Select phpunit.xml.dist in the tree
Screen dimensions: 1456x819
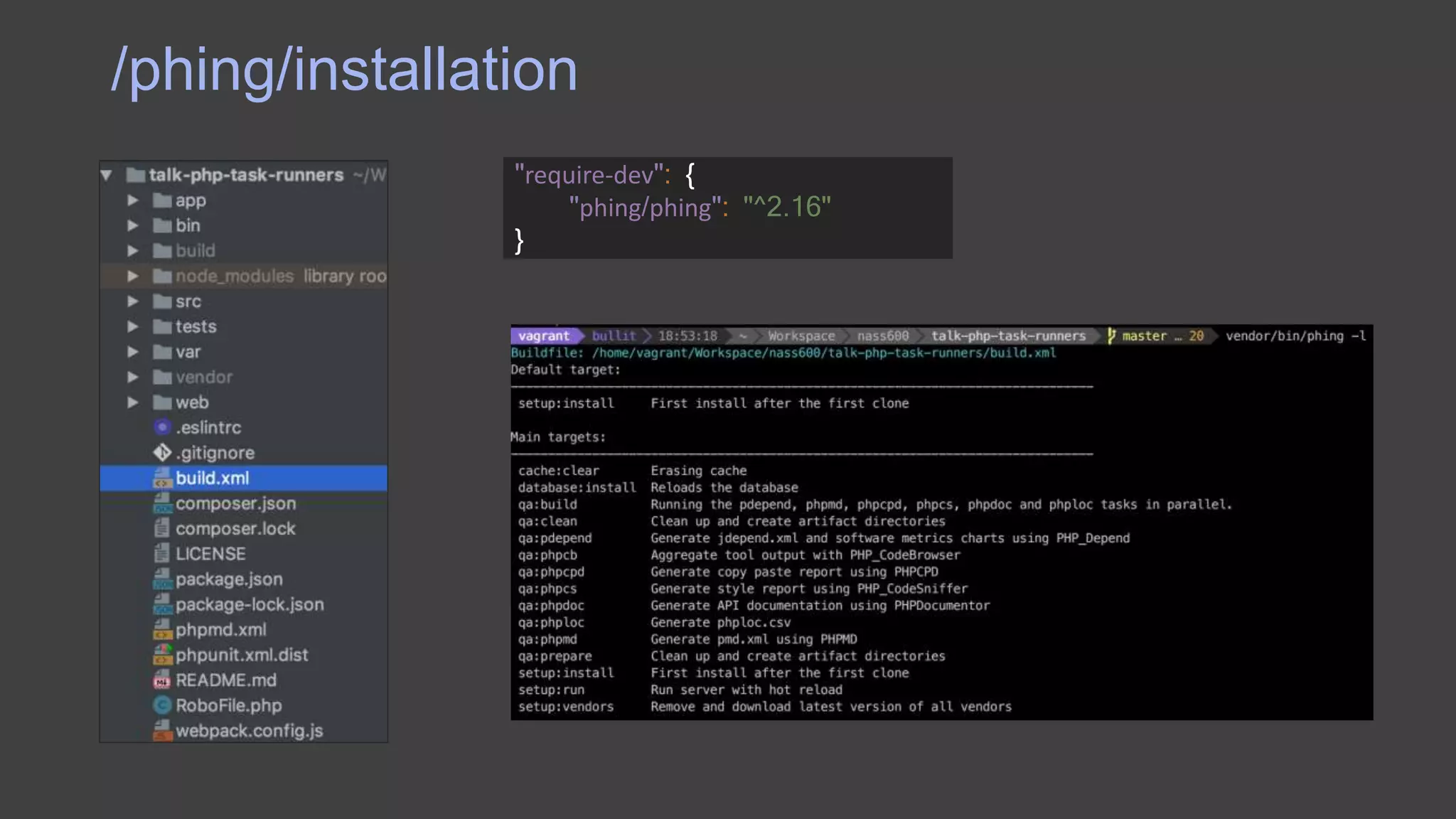tap(242, 655)
